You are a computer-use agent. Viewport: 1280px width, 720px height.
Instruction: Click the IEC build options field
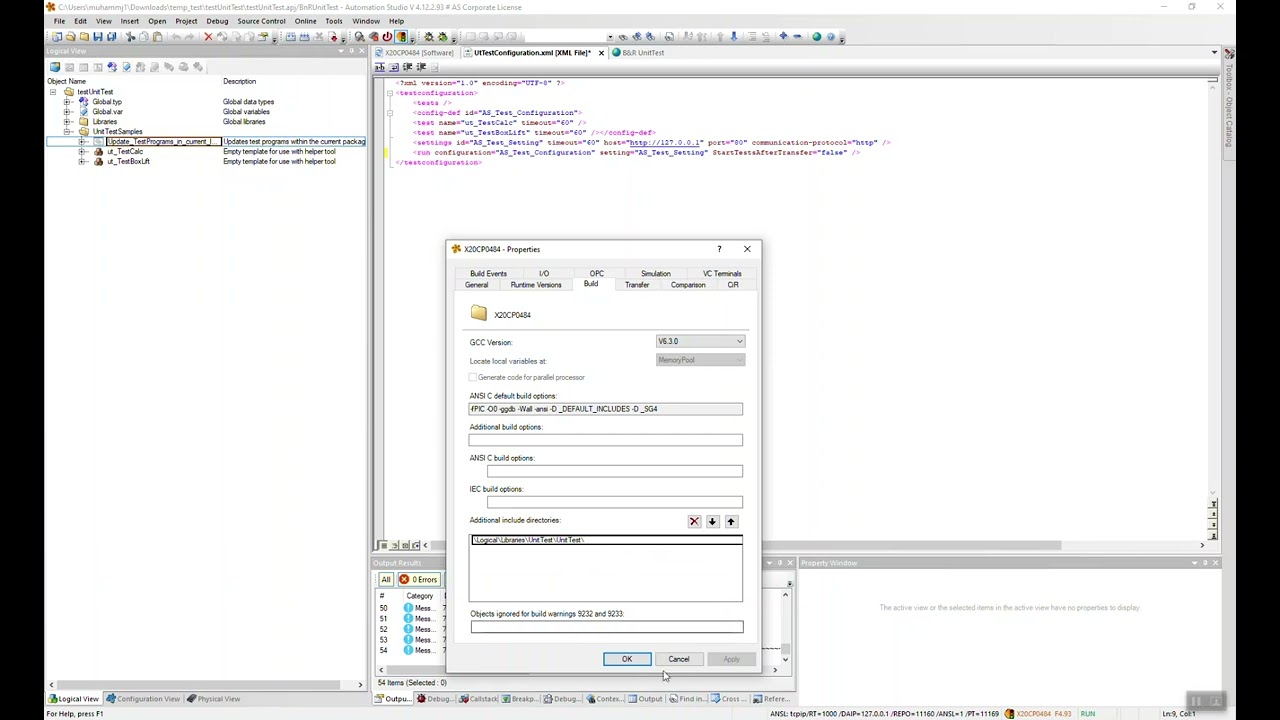click(x=615, y=502)
